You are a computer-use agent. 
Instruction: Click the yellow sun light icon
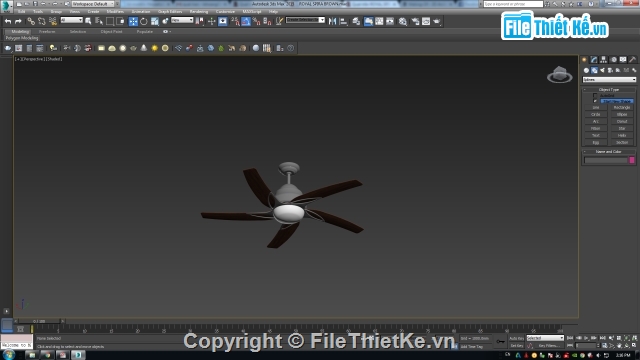154,48
